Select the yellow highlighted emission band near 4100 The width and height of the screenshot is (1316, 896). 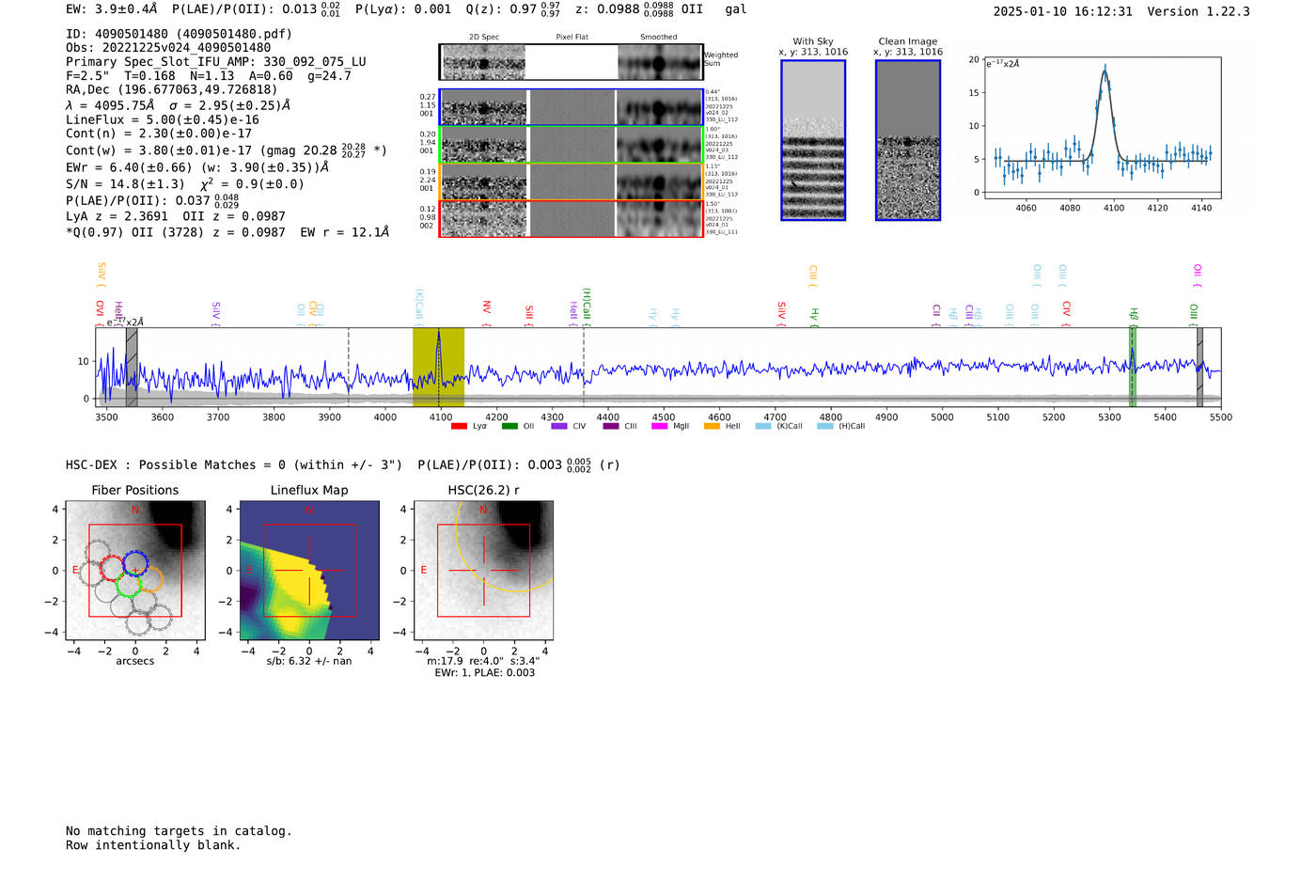[x=438, y=368]
